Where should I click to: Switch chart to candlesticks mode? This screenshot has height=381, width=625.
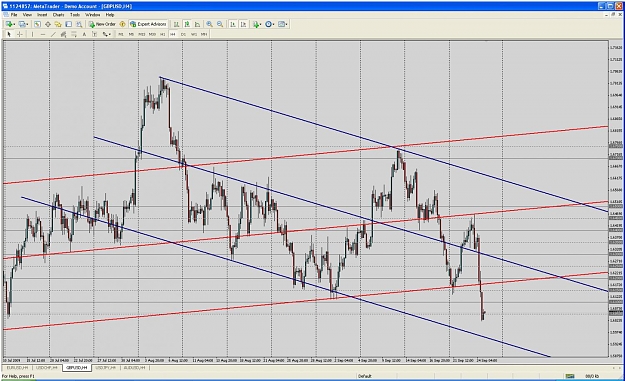(x=187, y=24)
